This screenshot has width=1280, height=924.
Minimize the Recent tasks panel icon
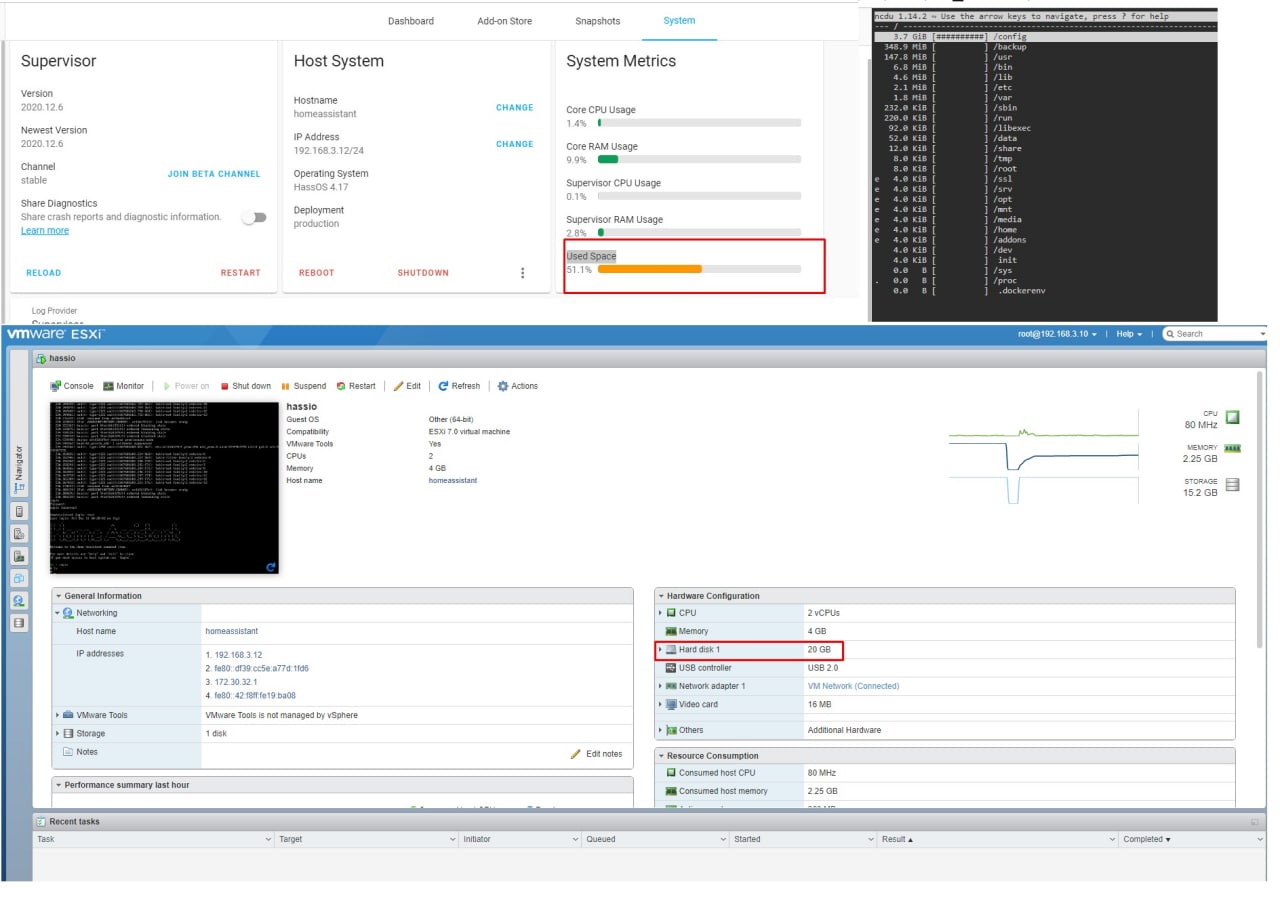[1254, 822]
